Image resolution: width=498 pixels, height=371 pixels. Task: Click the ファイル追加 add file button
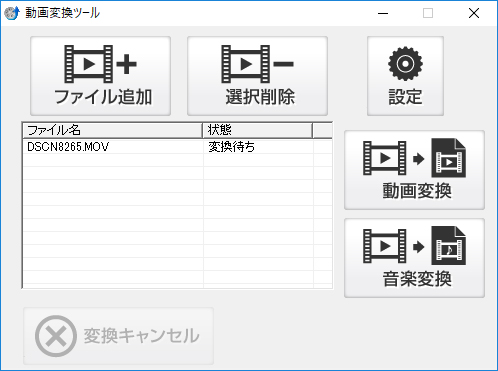[x=100, y=76]
